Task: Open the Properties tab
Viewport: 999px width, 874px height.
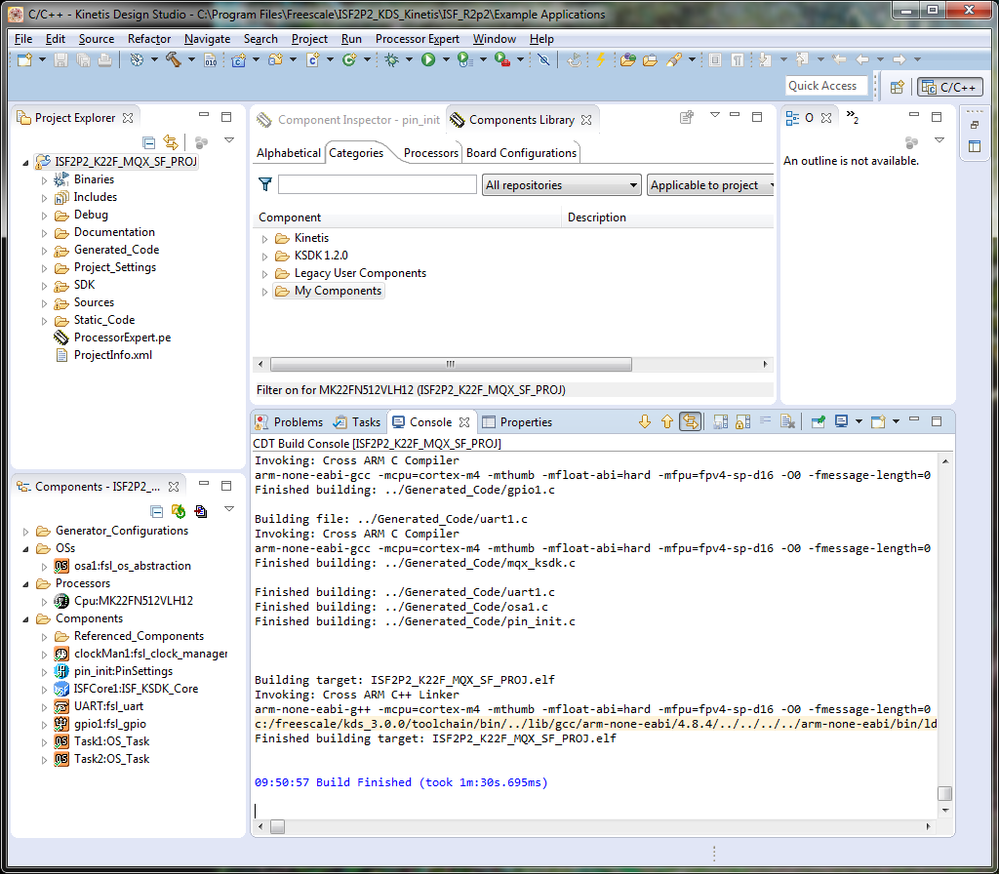Action: coord(517,422)
